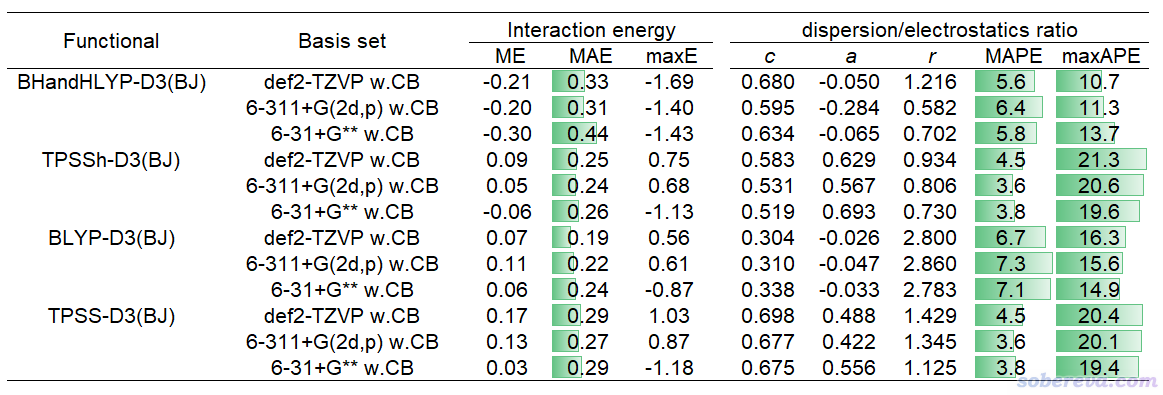Image resolution: width=1163 pixels, height=395 pixels.
Task: Select the TPSS-D3(BJ) functional label
Action: pyautogui.click(x=111, y=316)
